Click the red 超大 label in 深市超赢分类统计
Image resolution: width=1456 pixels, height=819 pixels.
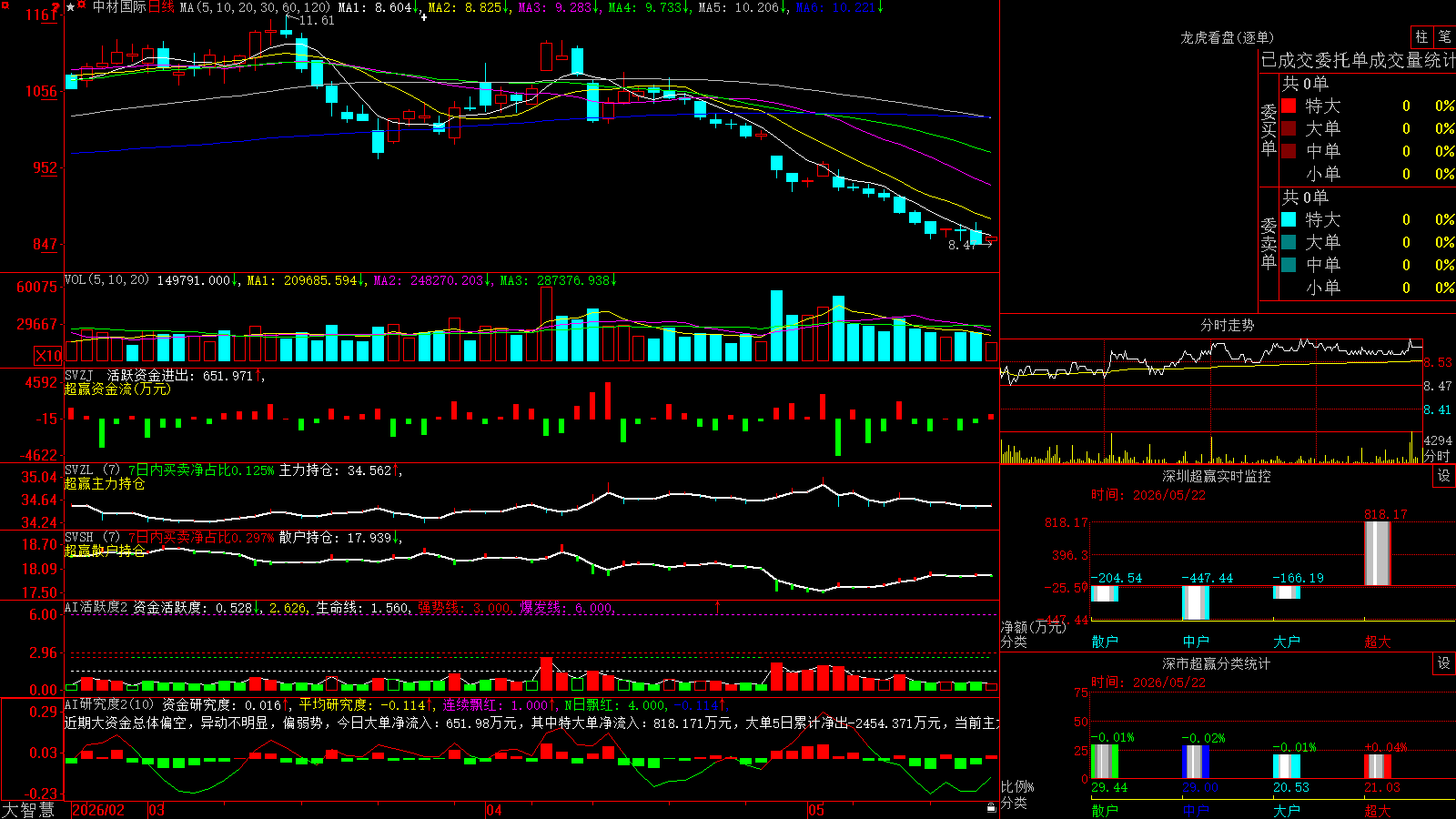point(1378,810)
